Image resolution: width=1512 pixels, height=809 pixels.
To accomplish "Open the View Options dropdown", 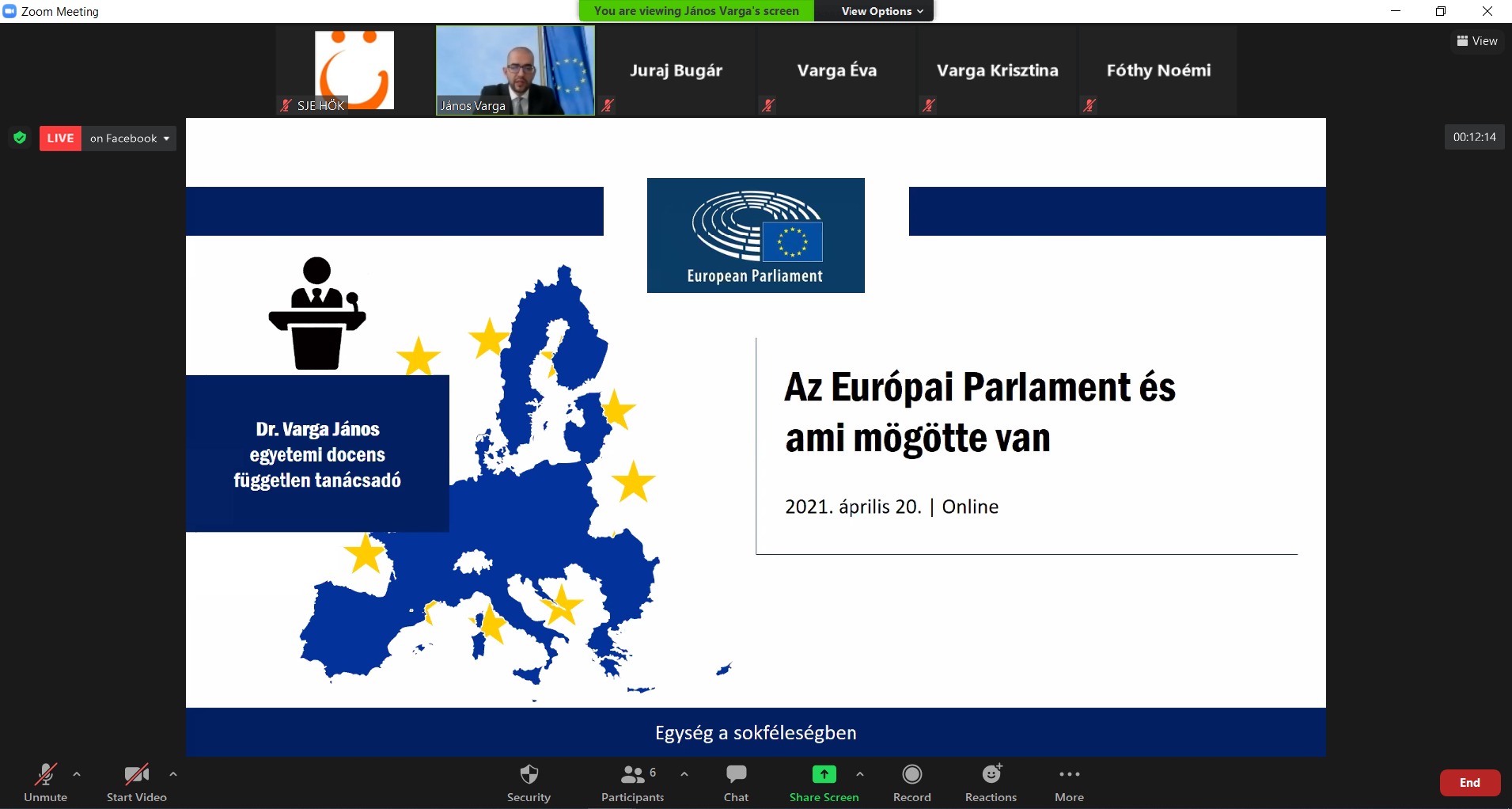I will pos(881,11).
